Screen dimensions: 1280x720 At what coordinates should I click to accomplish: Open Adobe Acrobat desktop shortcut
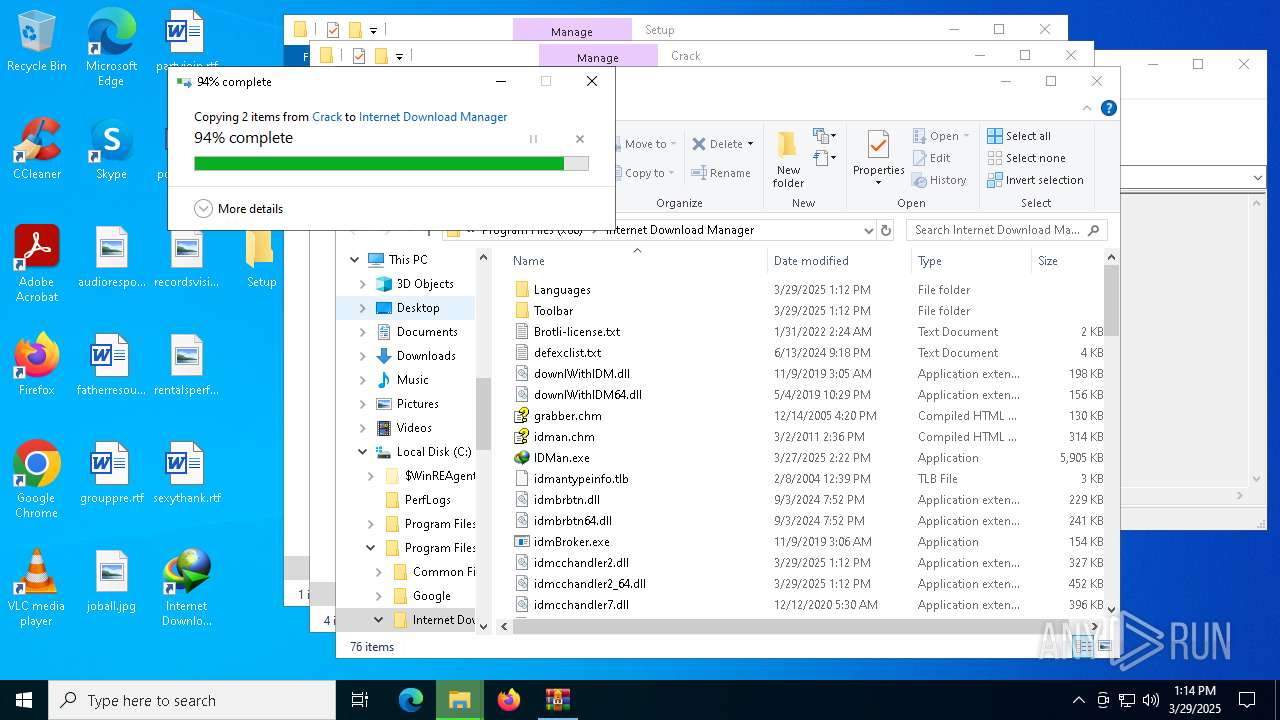click(x=37, y=263)
